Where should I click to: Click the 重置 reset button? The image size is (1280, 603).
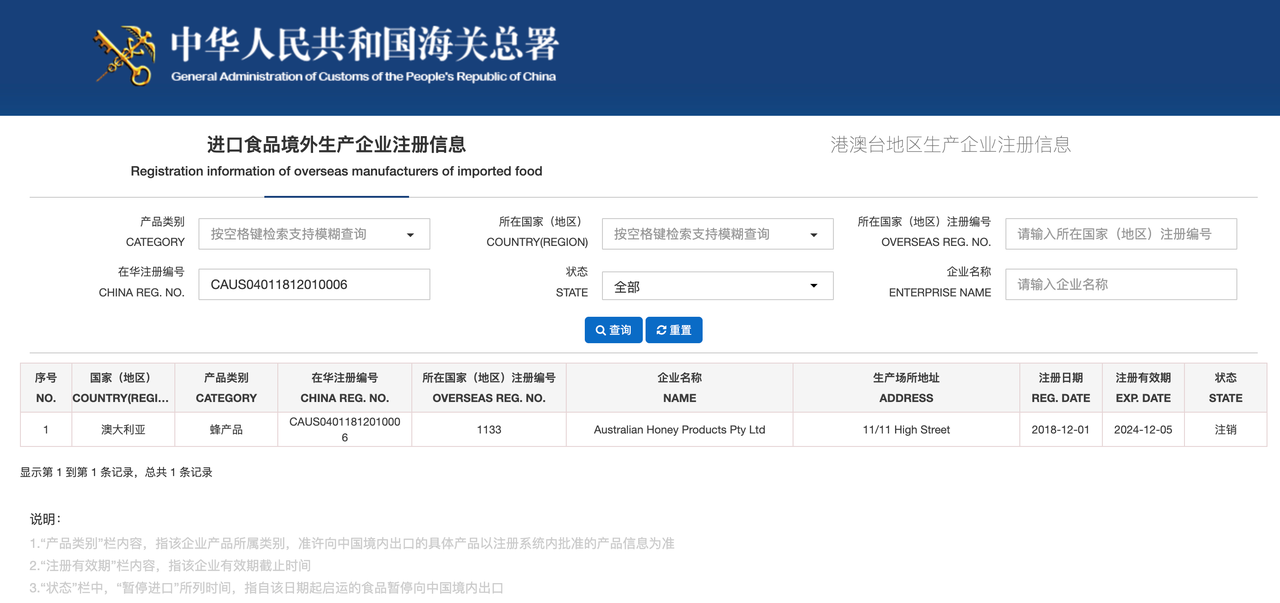point(674,330)
